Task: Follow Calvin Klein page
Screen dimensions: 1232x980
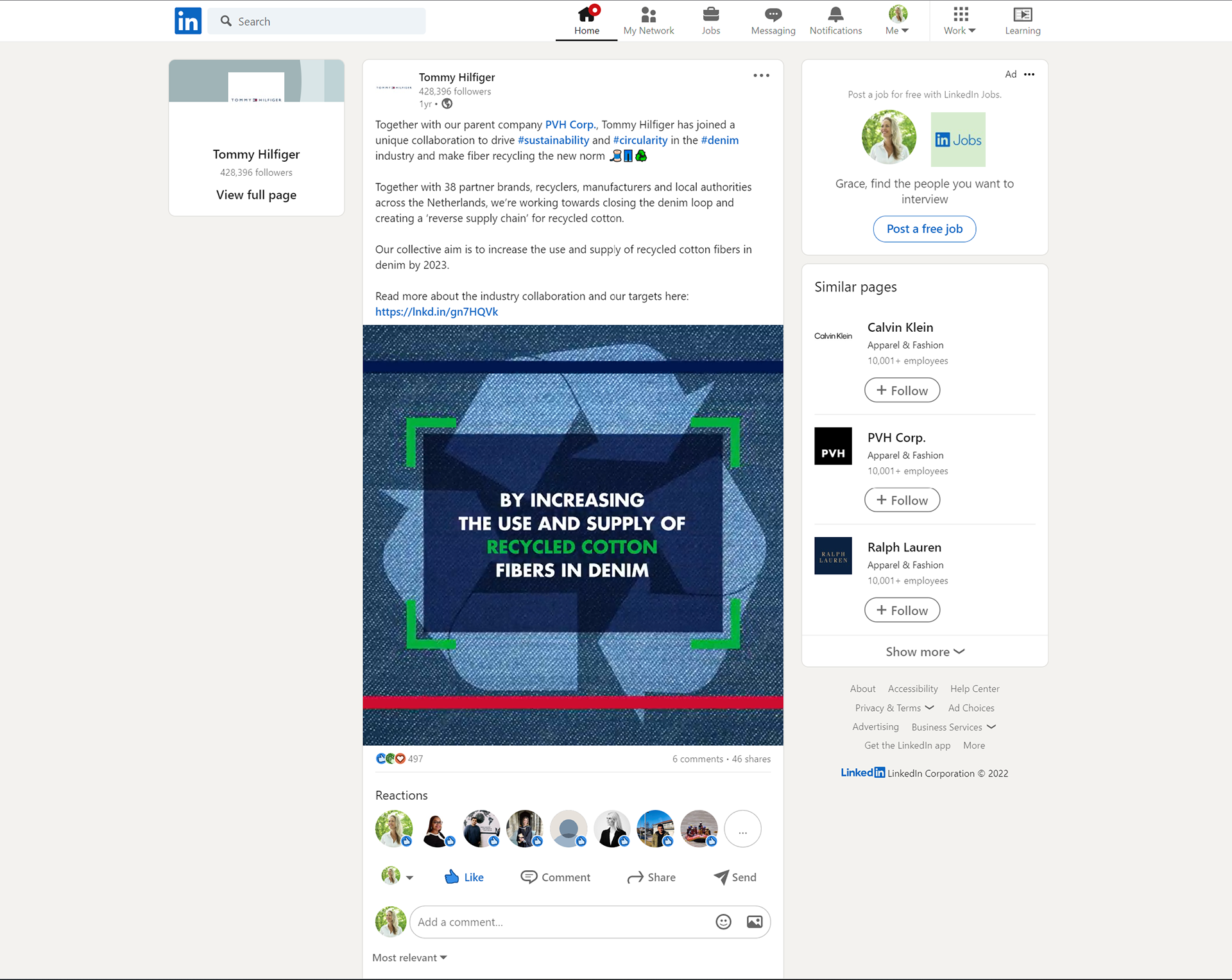Action: pyautogui.click(x=902, y=390)
